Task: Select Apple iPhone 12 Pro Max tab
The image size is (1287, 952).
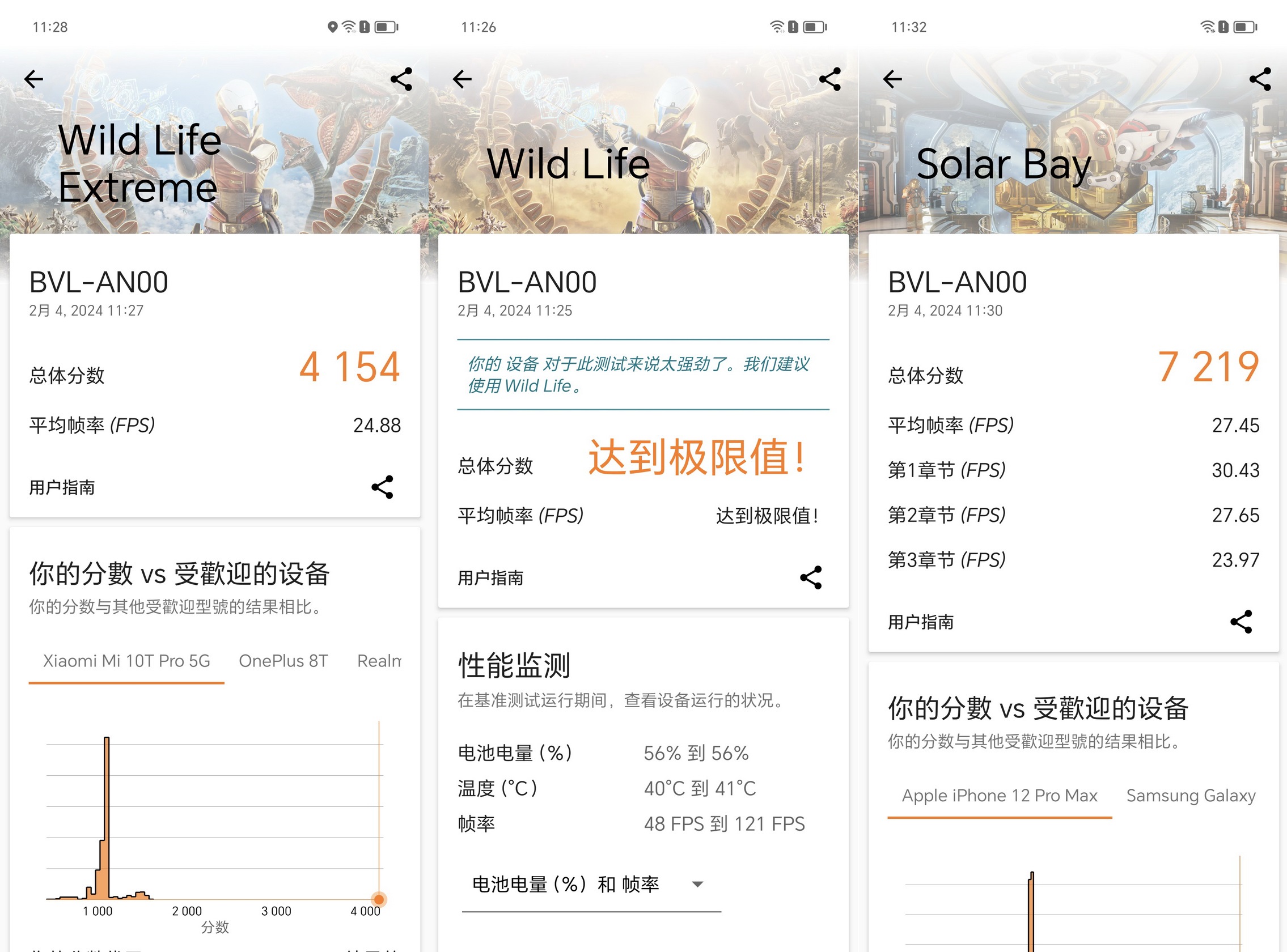Action: pos(1000,796)
